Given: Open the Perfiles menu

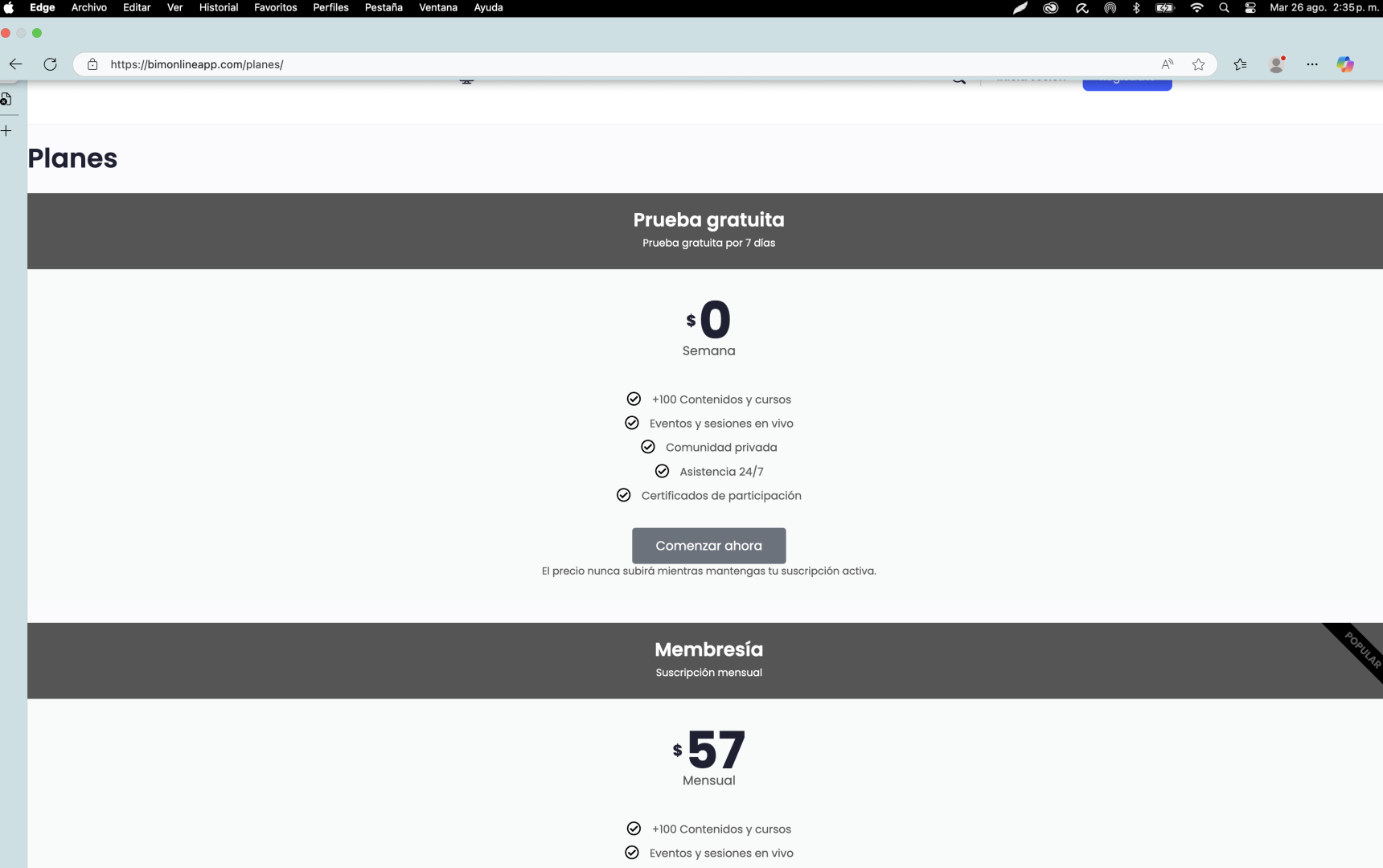Looking at the screenshot, I should (330, 8).
